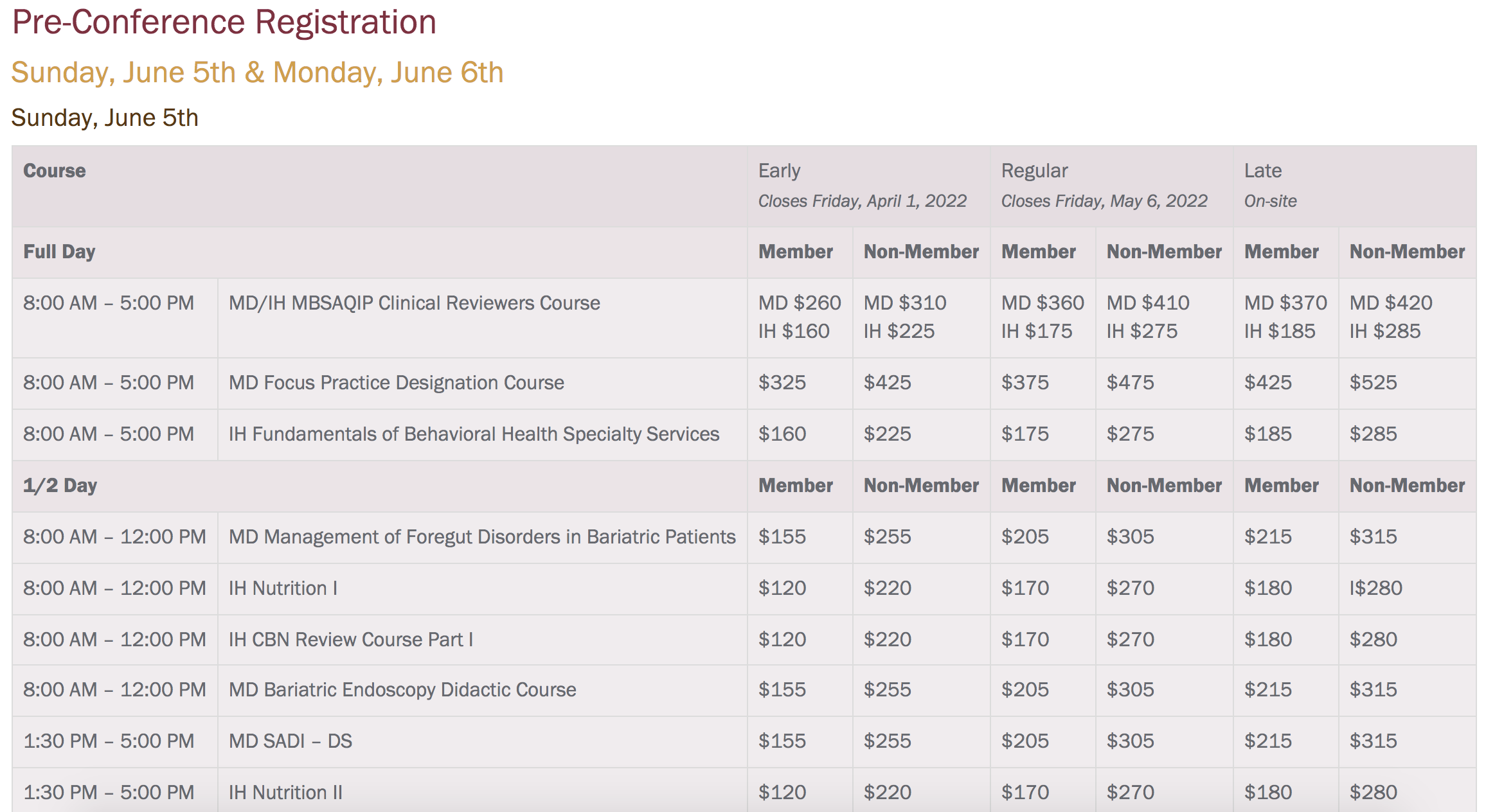Click late non-member price MD $420 IH $285
The width and height of the screenshot is (1486, 812).
pyautogui.click(x=1391, y=317)
